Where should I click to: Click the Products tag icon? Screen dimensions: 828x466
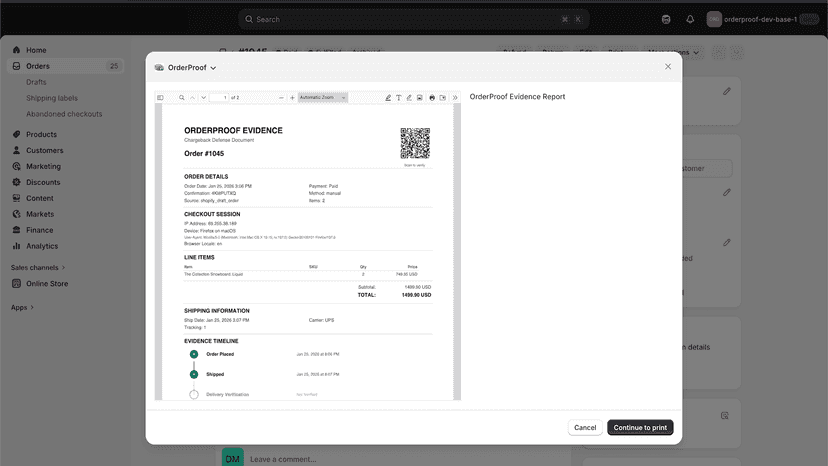[x=16, y=134]
